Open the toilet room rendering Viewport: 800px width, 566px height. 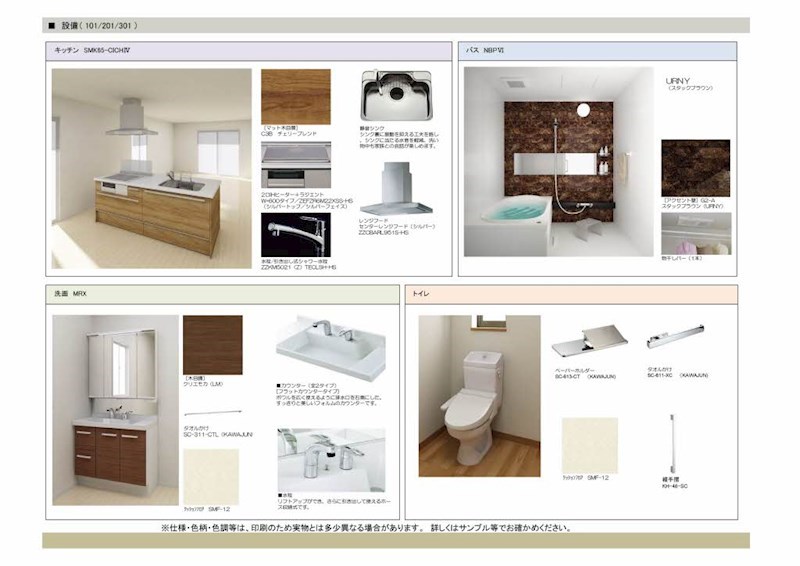click(x=479, y=396)
